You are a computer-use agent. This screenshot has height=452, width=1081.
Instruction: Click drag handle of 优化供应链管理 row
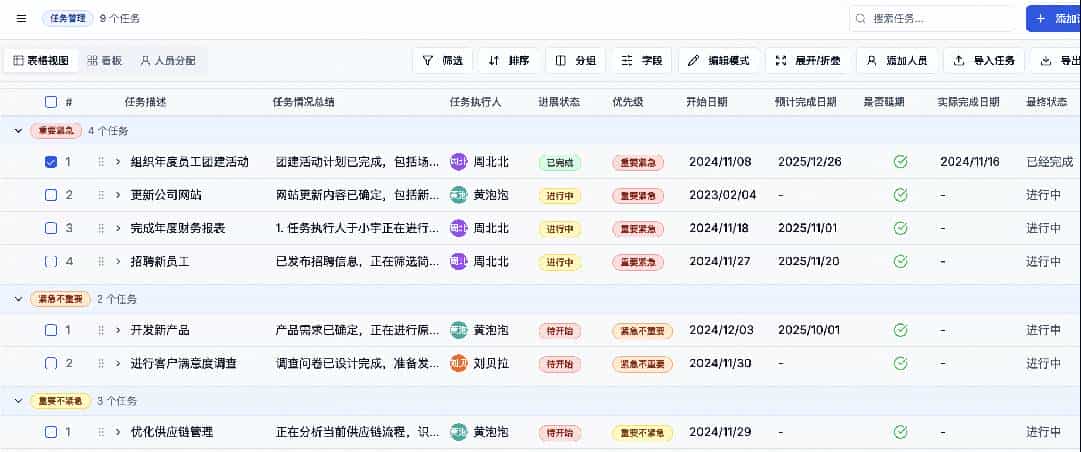coord(101,432)
